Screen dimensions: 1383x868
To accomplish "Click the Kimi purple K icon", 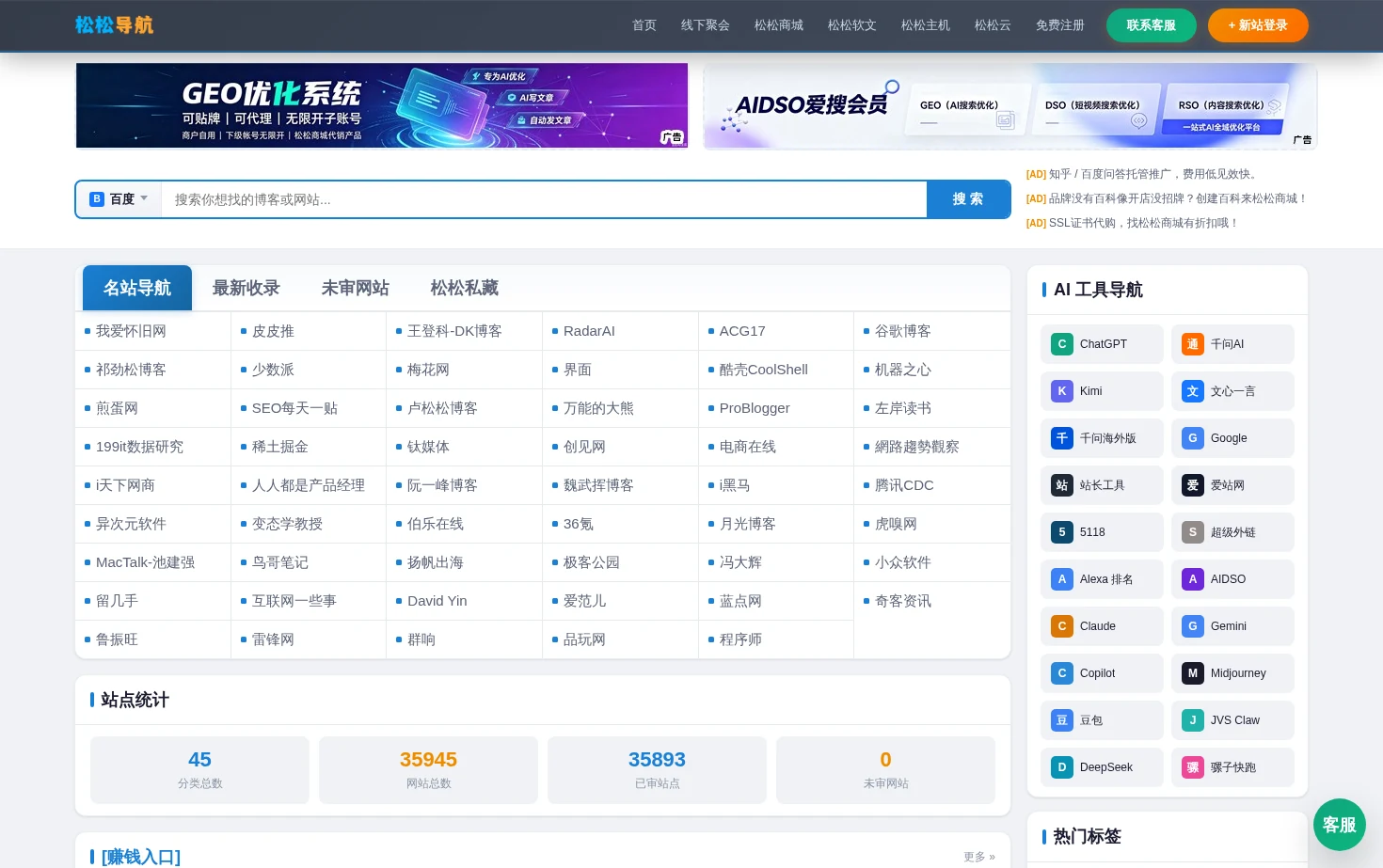I will [1062, 391].
